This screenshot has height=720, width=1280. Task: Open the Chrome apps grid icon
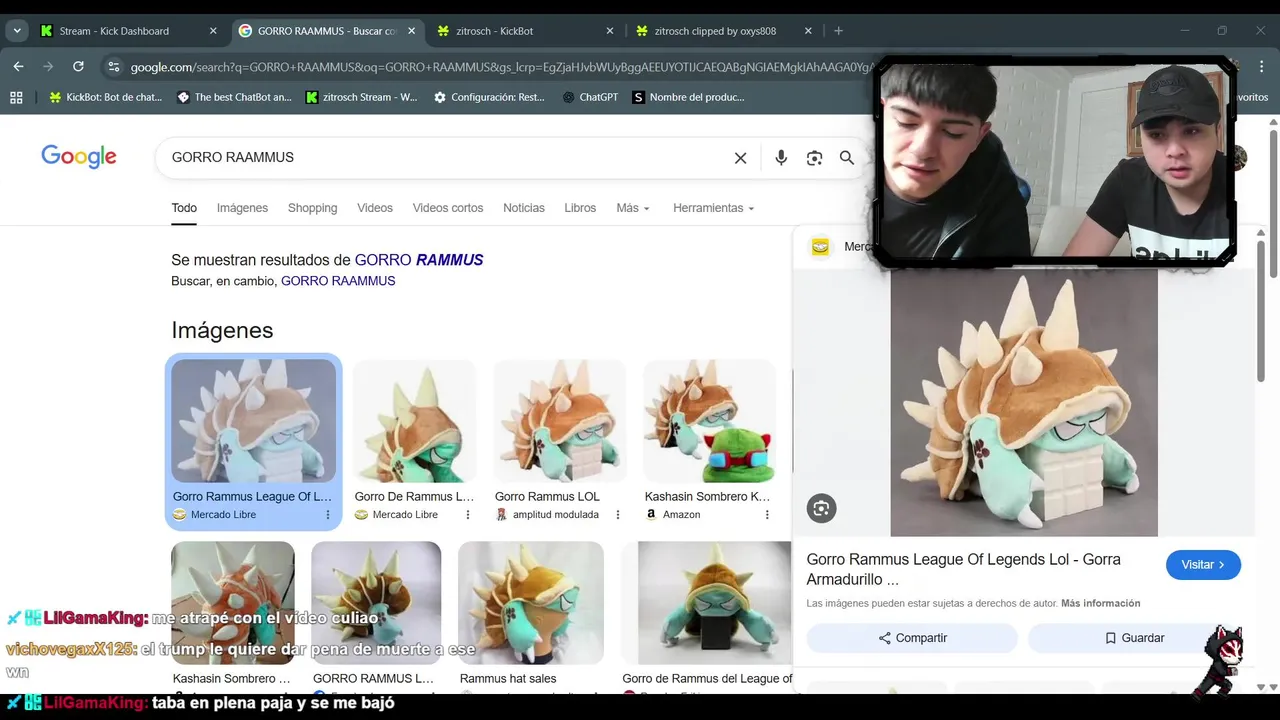pyautogui.click(x=16, y=97)
